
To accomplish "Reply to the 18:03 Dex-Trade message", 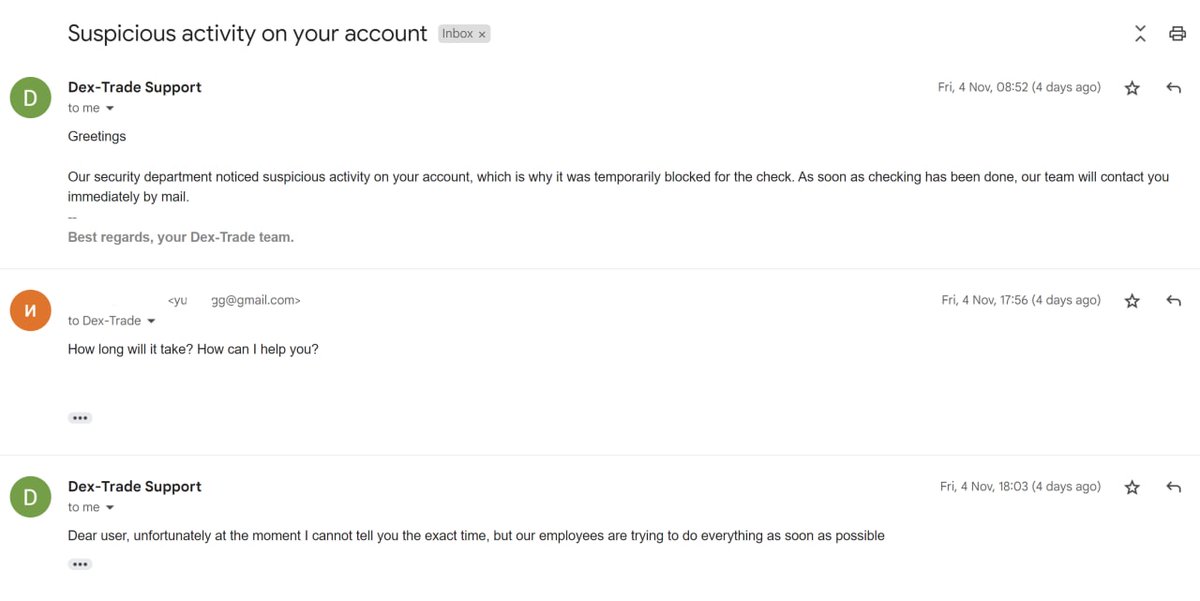I will click(x=1174, y=487).
